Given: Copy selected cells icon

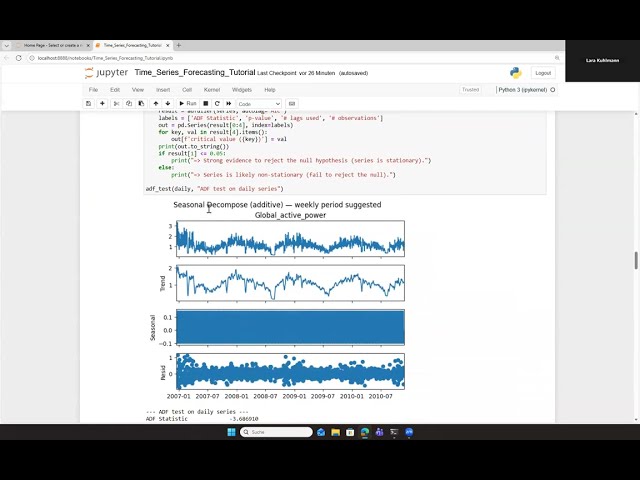Looking at the screenshot, I should [x=129, y=104].
